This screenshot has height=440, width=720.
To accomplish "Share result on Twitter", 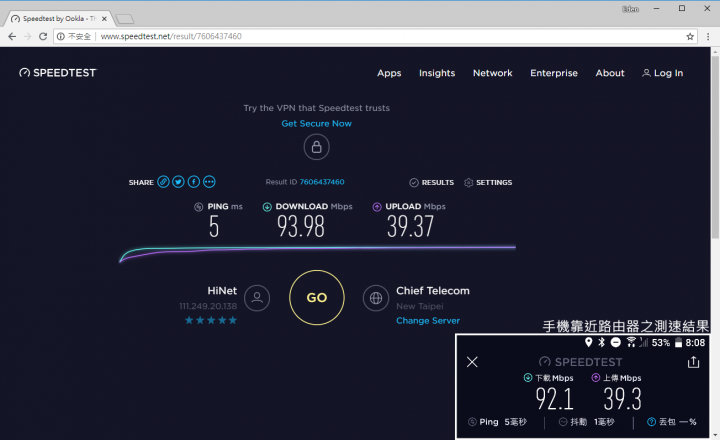I will [178, 182].
